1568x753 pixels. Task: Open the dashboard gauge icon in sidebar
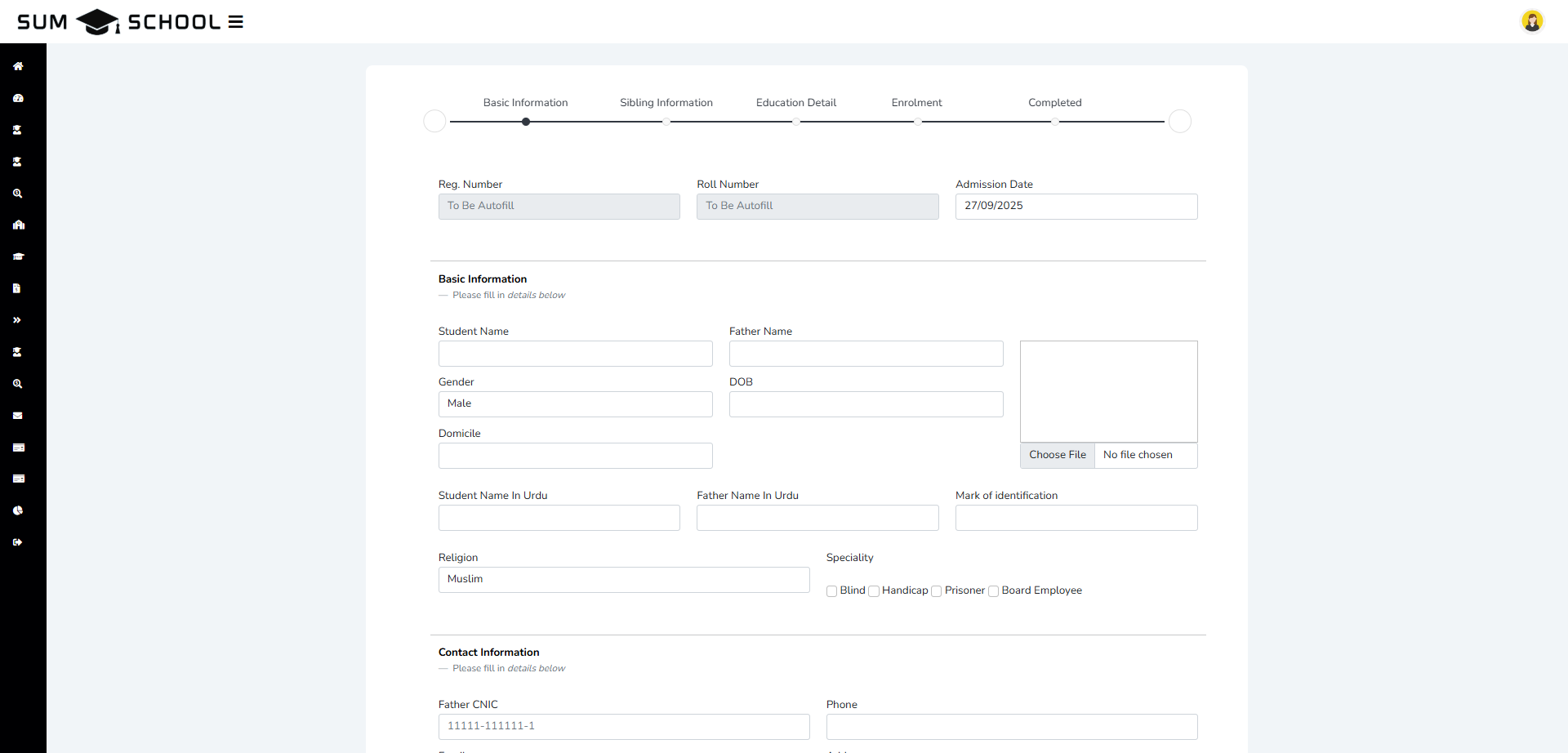point(18,98)
